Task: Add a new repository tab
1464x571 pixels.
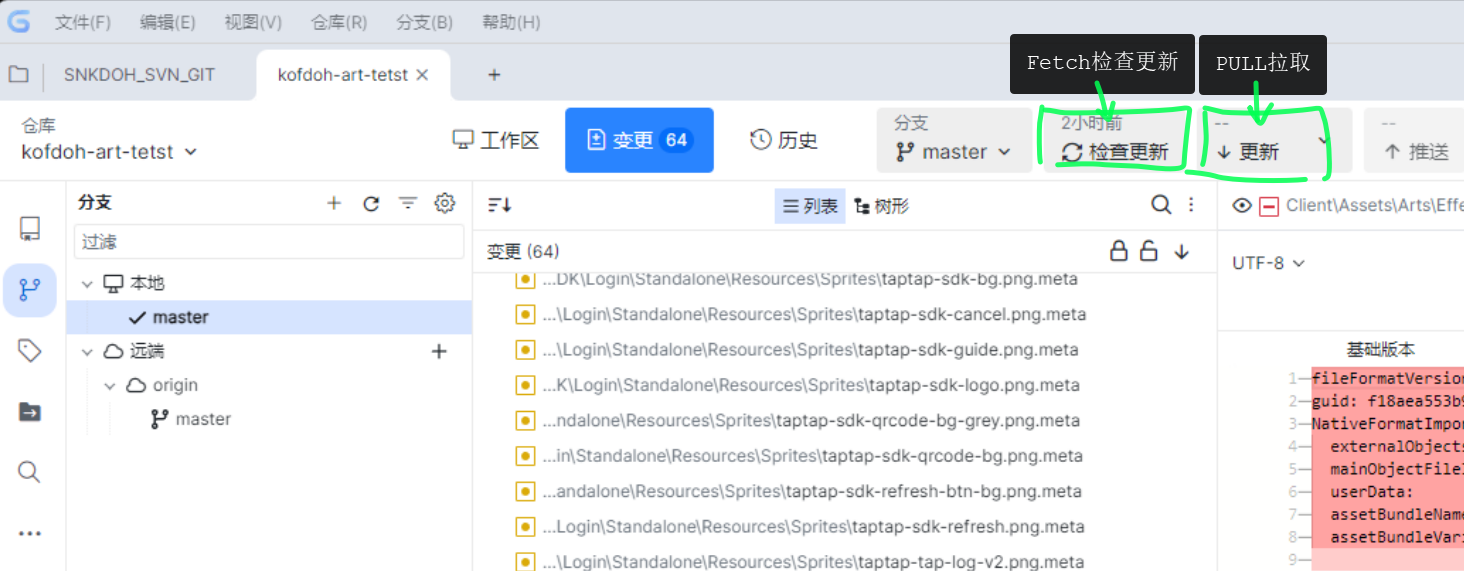Action: (x=494, y=75)
